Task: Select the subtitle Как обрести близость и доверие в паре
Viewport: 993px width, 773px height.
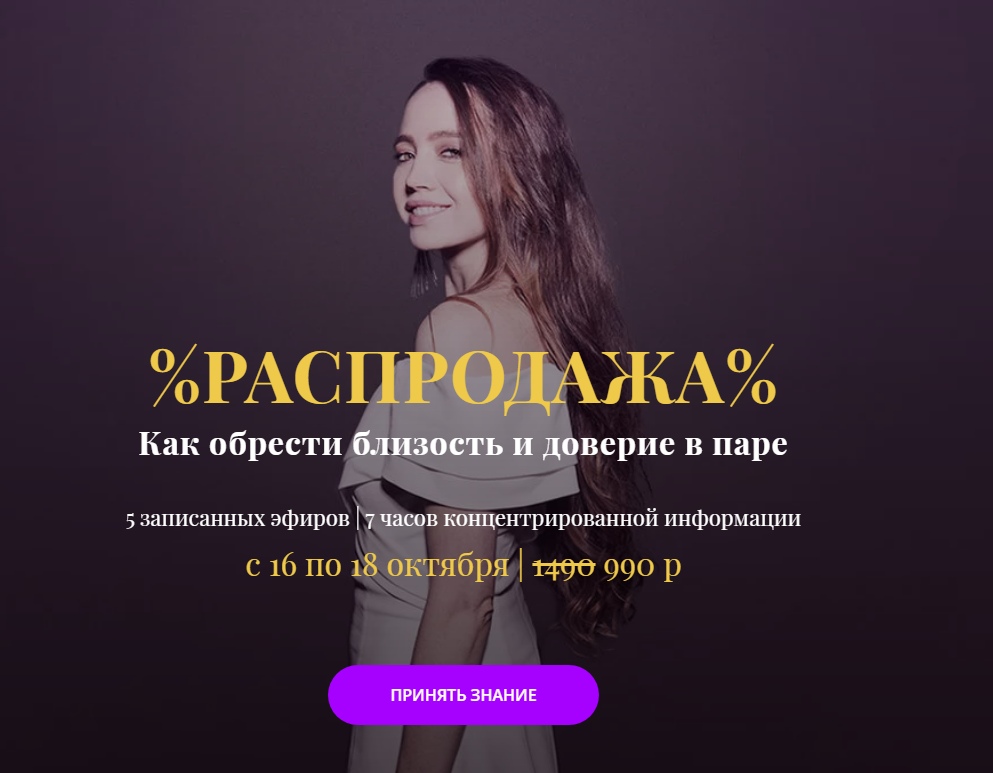Action: pyautogui.click(x=463, y=443)
